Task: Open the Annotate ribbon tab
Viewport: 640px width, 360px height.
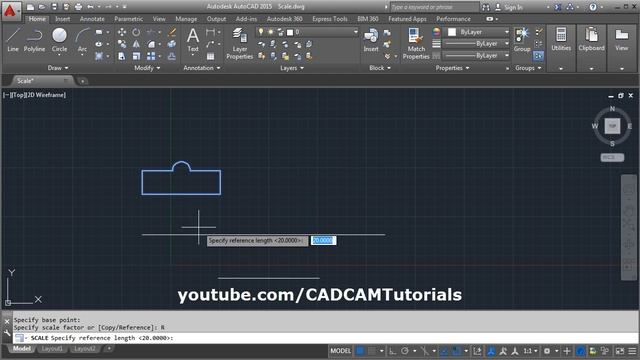Action: (92, 19)
